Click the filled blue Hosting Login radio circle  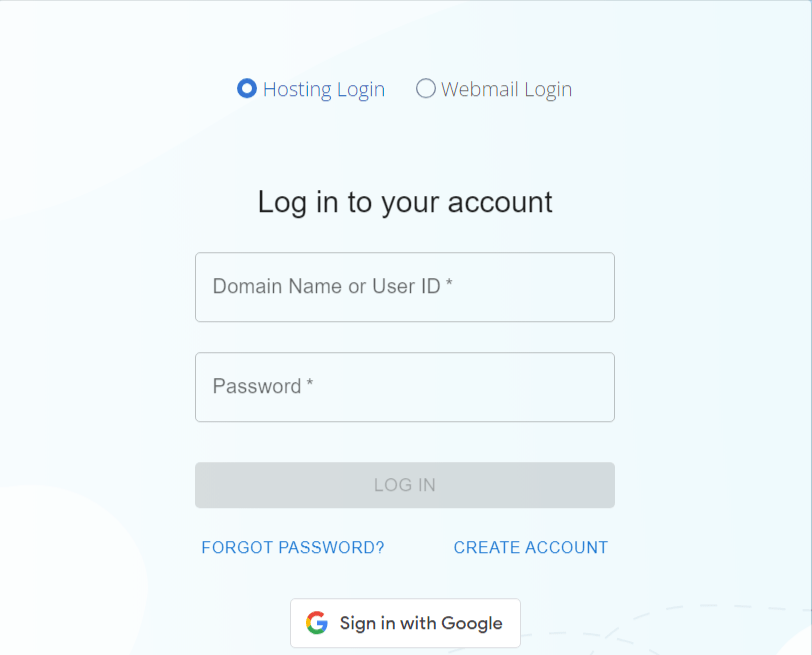(246, 88)
